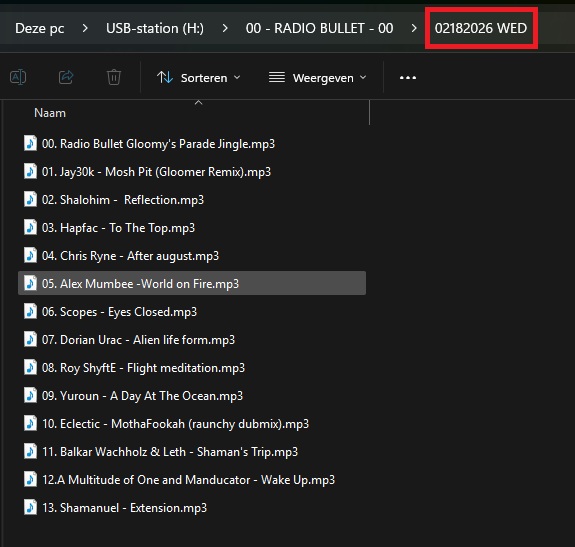Click the Naam column header
575x547 pixels.
click(x=50, y=113)
